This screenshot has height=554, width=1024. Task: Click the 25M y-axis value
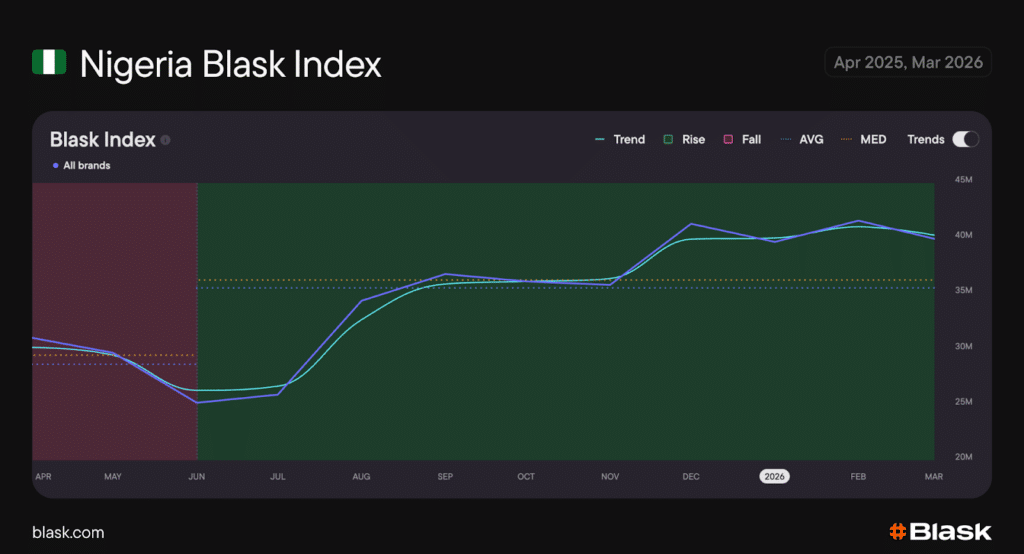pos(963,401)
